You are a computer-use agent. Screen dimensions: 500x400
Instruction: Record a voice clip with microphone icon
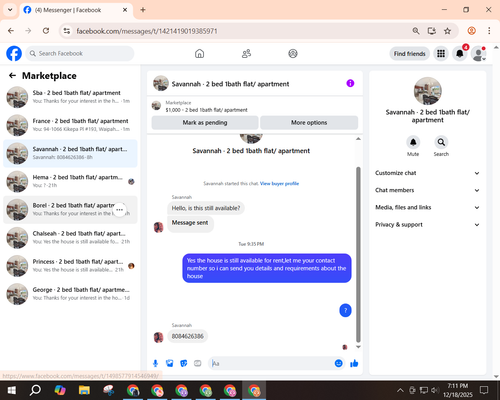point(155,363)
